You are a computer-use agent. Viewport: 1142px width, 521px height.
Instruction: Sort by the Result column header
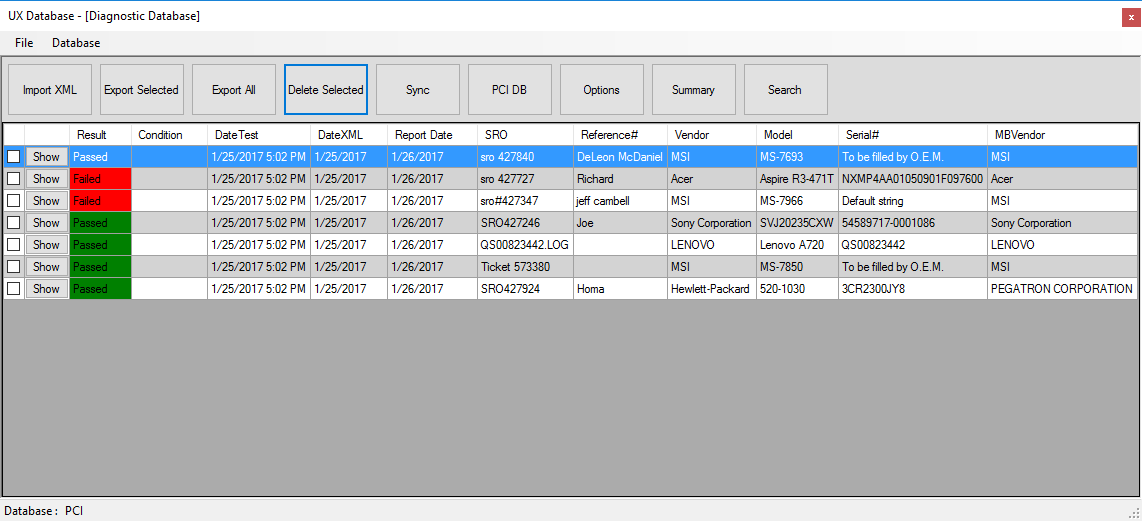tap(92, 135)
